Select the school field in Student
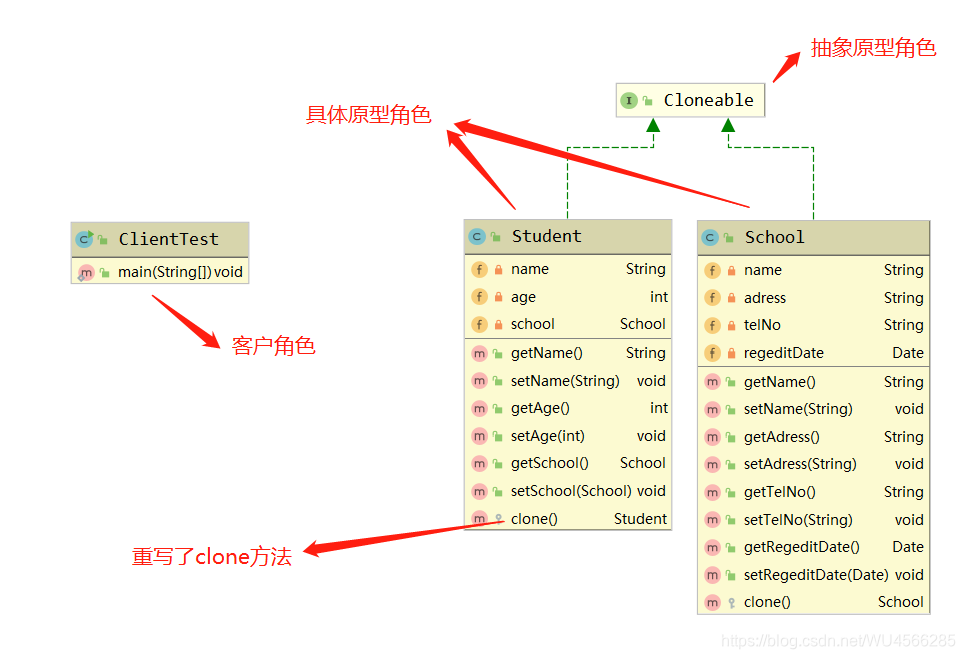The width and height of the screenshot is (965, 659). click(x=567, y=324)
